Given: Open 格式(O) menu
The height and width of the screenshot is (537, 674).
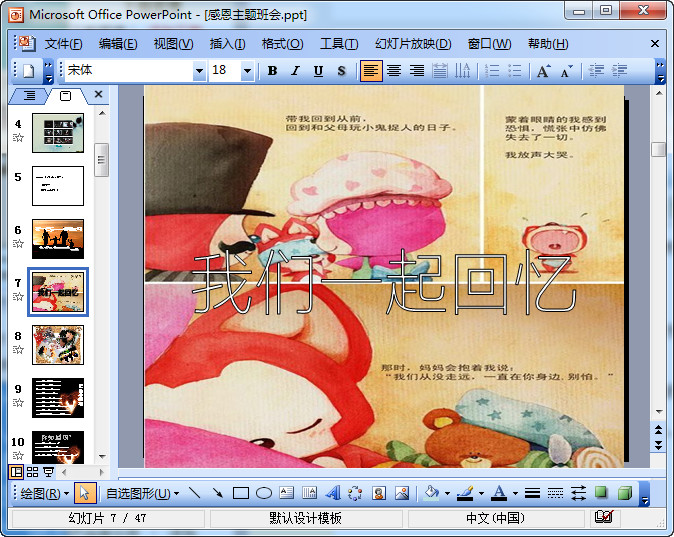Looking at the screenshot, I should [x=282, y=44].
